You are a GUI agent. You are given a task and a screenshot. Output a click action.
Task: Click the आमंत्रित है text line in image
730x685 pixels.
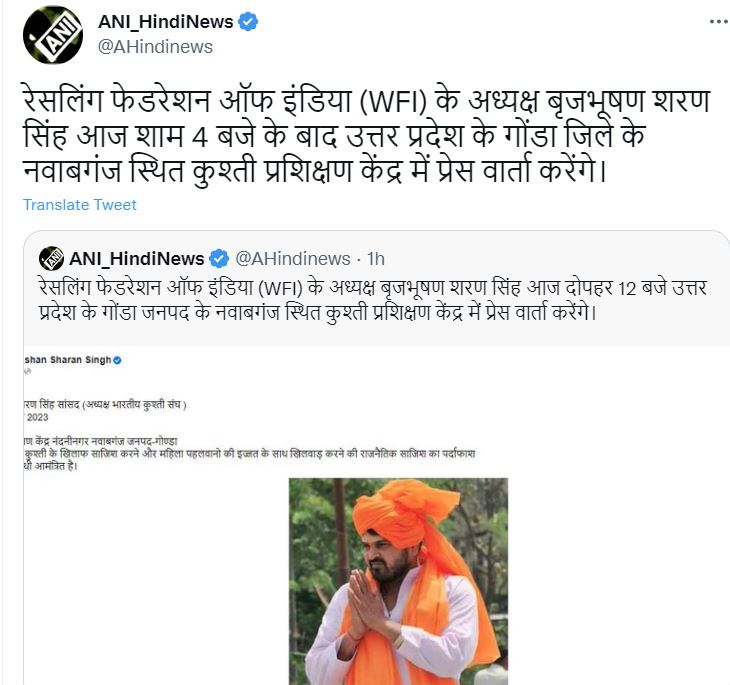coord(51,466)
